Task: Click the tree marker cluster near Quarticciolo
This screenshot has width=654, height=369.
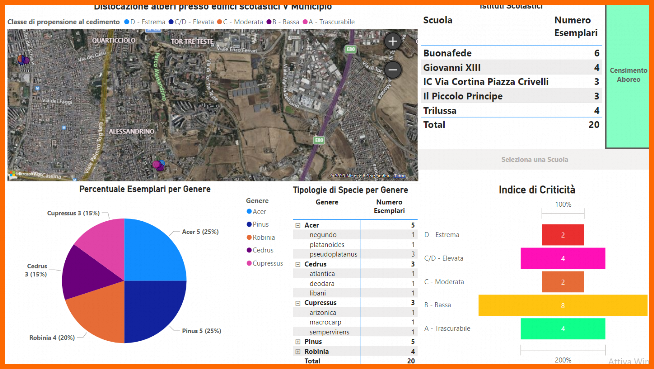Action: 23,60
